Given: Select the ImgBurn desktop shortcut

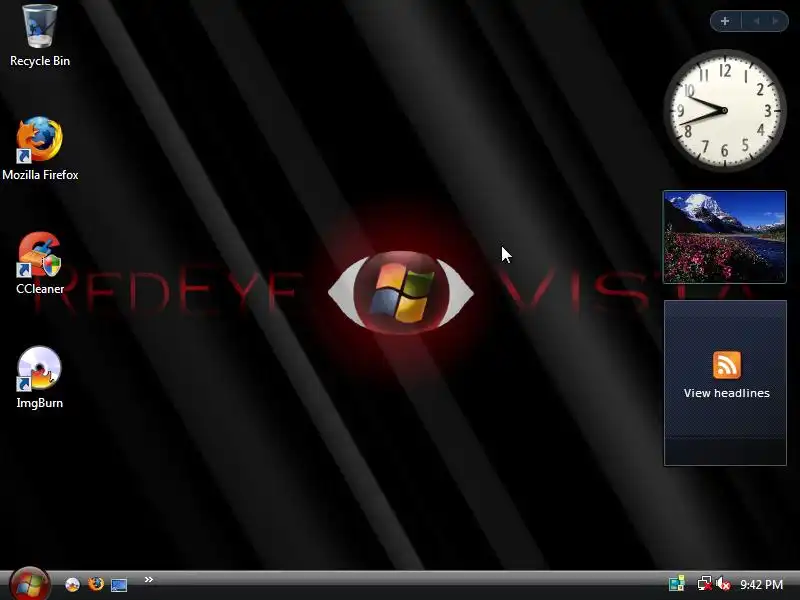Looking at the screenshot, I should point(40,377).
